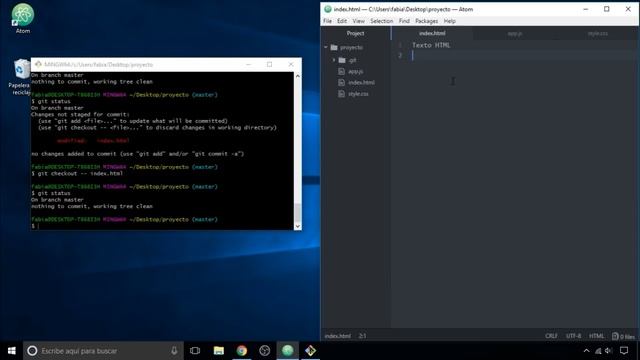Open the View menu in Atom
The height and width of the screenshot is (360, 640).
(358, 21)
